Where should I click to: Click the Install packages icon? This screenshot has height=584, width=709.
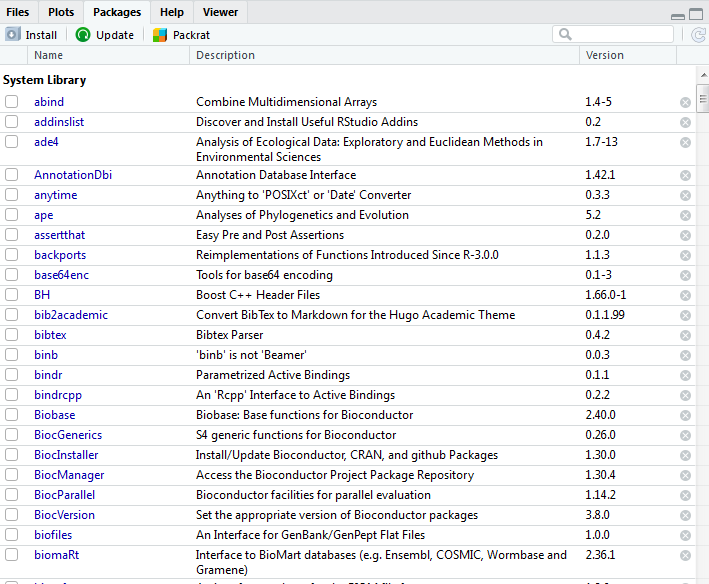click(x=13, y=35)
